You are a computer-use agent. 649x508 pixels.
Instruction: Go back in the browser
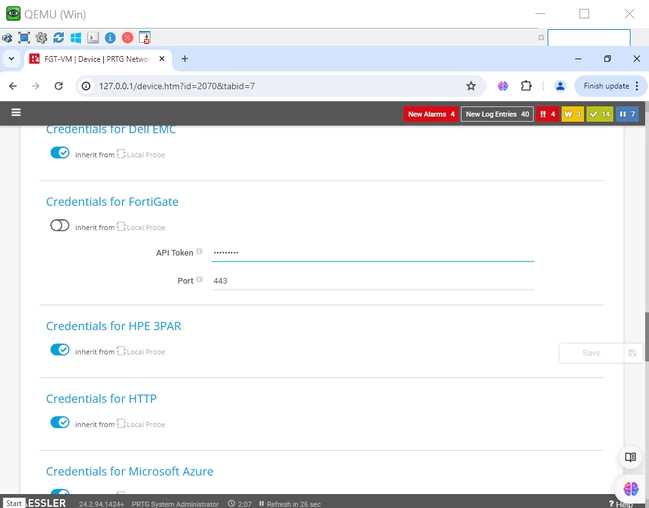[x=13, y=86]
